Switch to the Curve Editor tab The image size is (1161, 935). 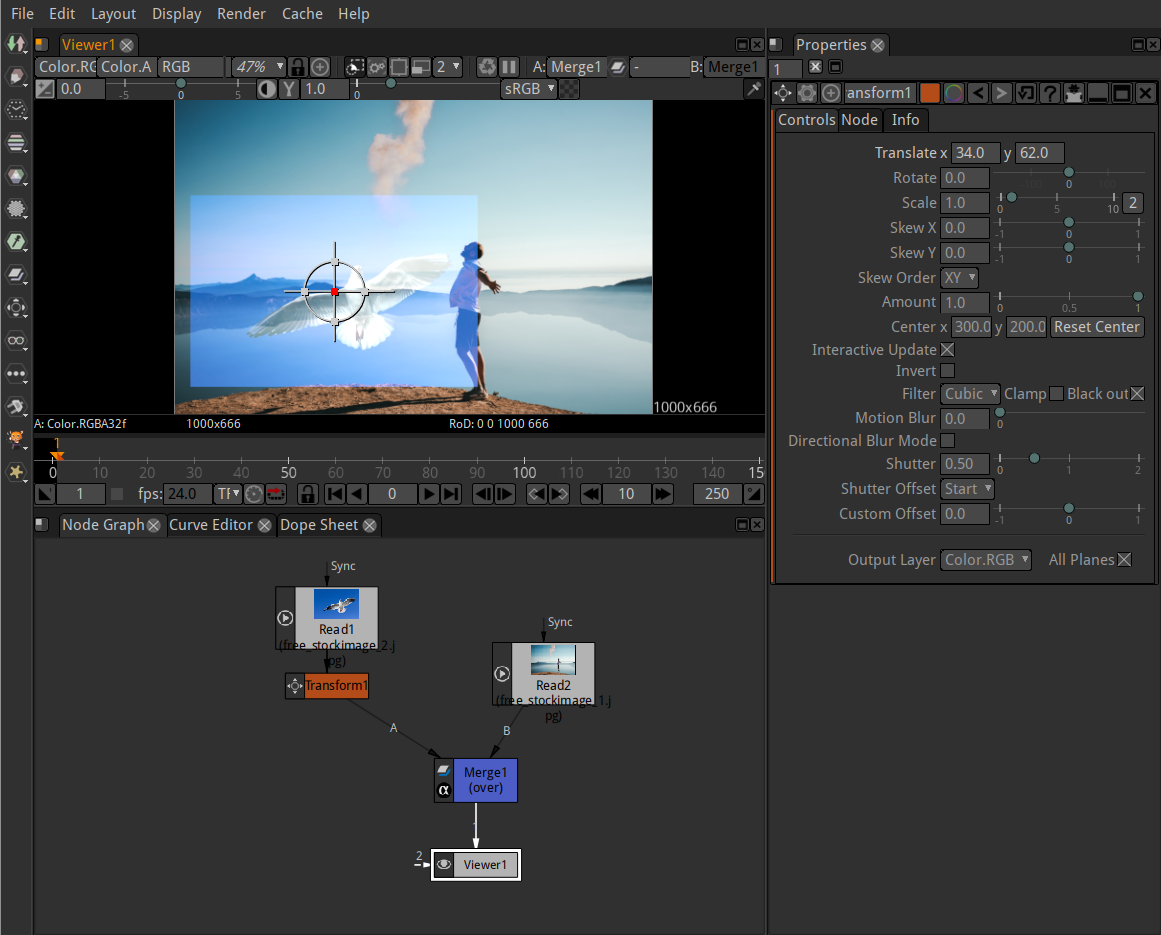coord(213,524)
